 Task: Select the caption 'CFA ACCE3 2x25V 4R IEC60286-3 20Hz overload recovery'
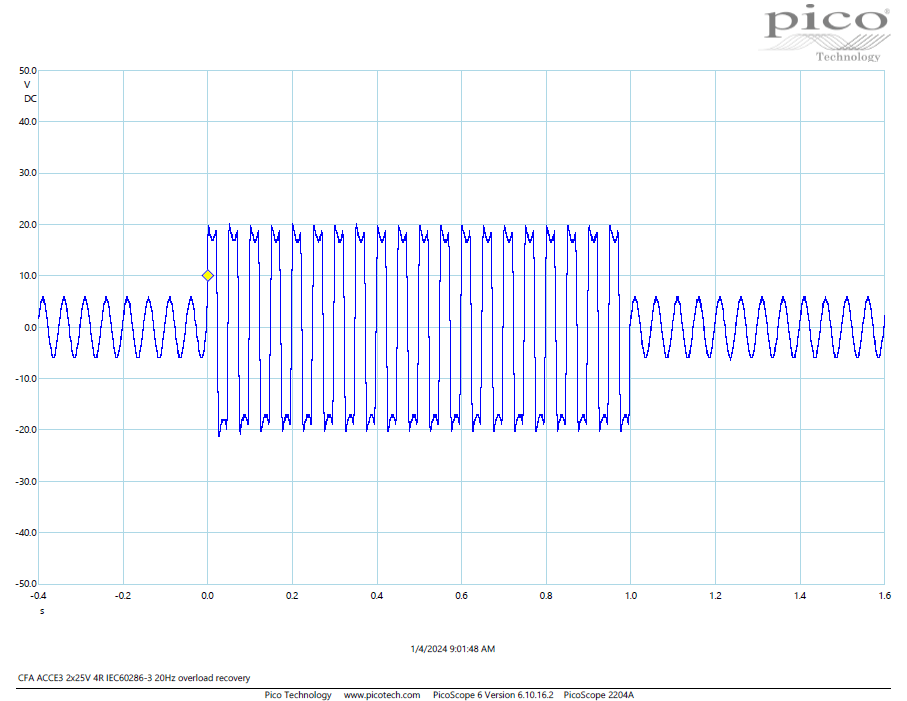pos(134,677)
